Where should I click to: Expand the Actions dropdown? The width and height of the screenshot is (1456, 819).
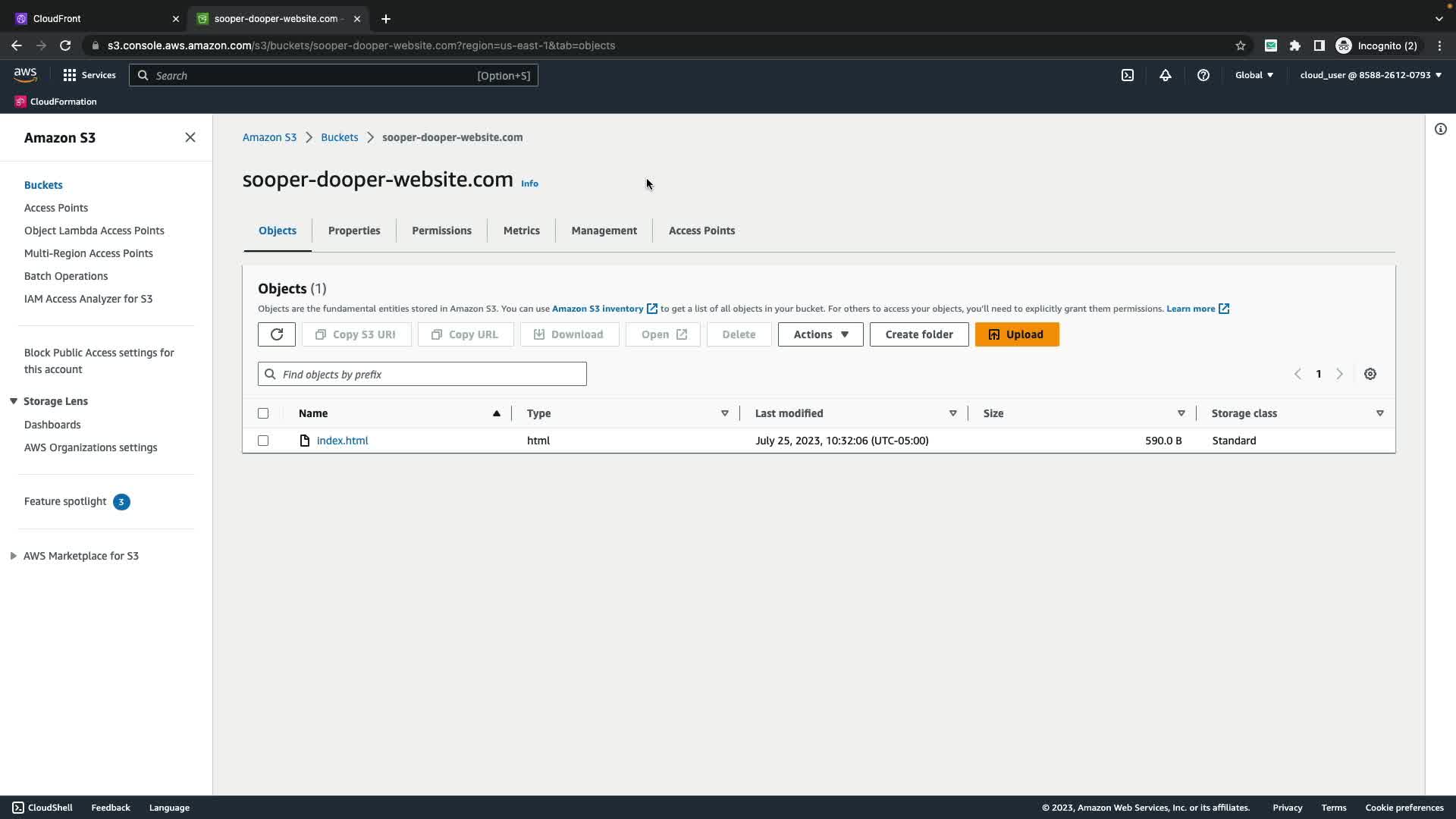coord(821,334)
